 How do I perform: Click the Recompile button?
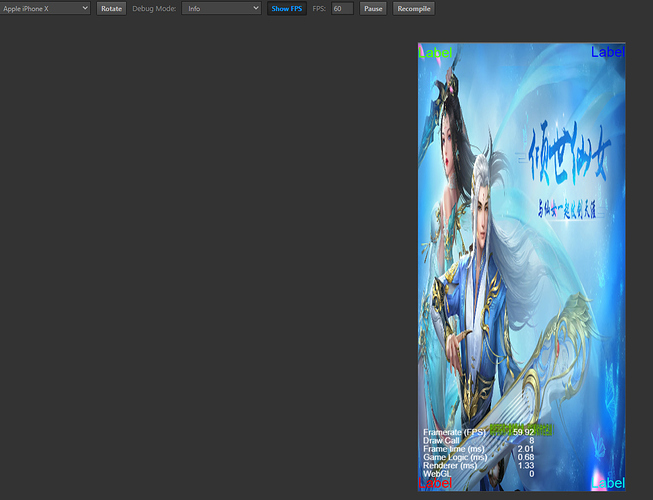(414, 8)
